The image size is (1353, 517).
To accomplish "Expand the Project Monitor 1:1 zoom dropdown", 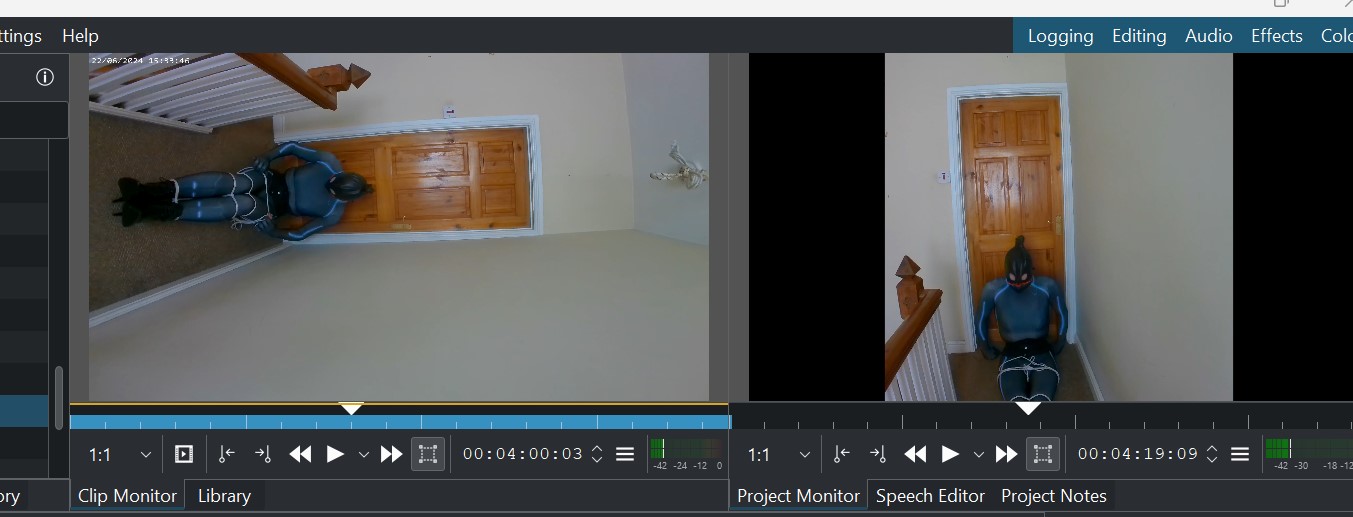I will pos(780,454).
